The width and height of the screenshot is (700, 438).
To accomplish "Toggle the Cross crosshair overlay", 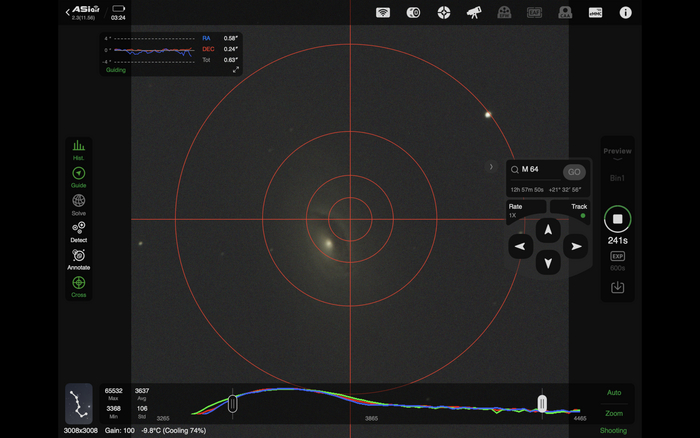I will pos(78,284).
